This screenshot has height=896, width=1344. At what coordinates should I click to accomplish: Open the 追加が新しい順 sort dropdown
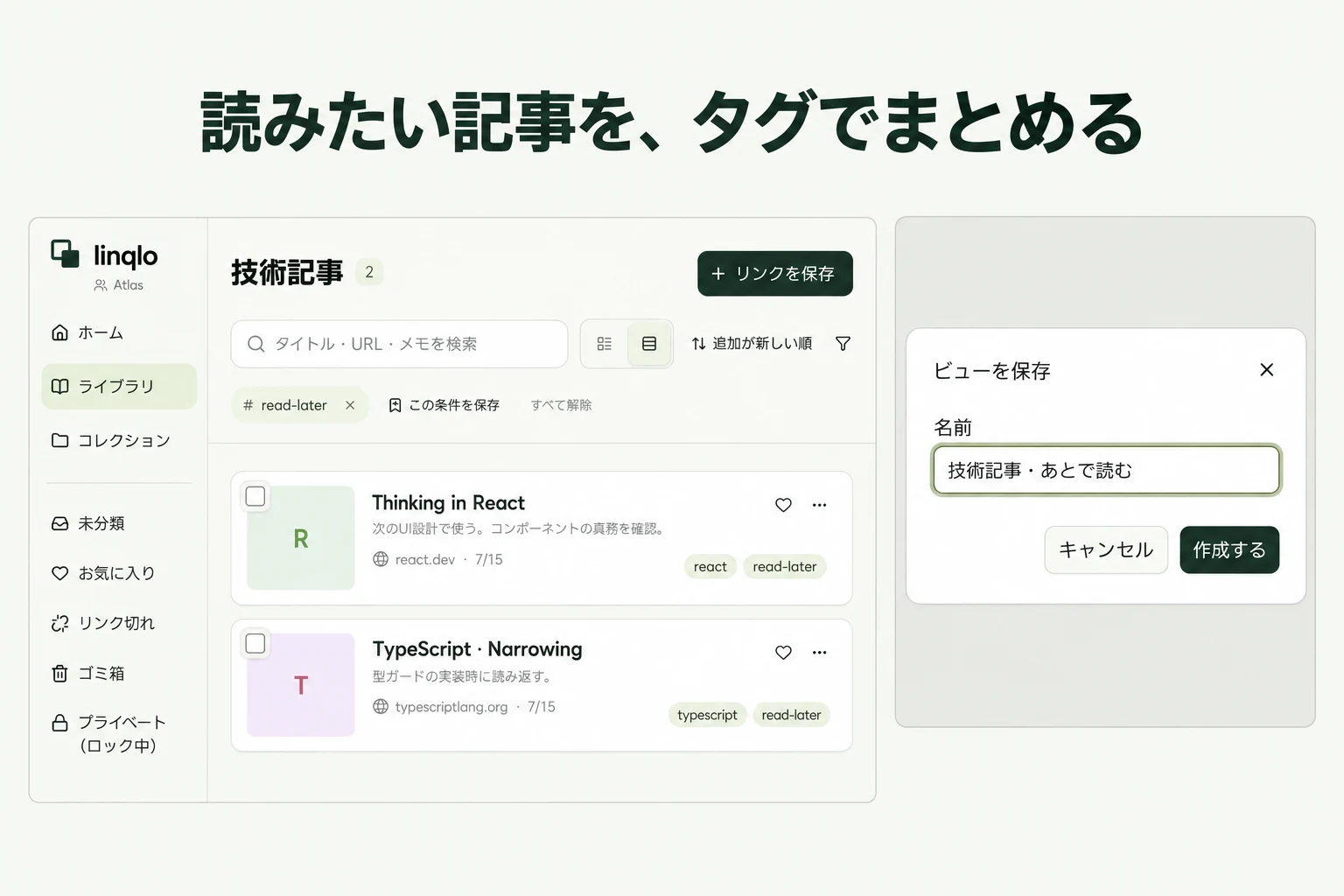[x=752, y=344]
